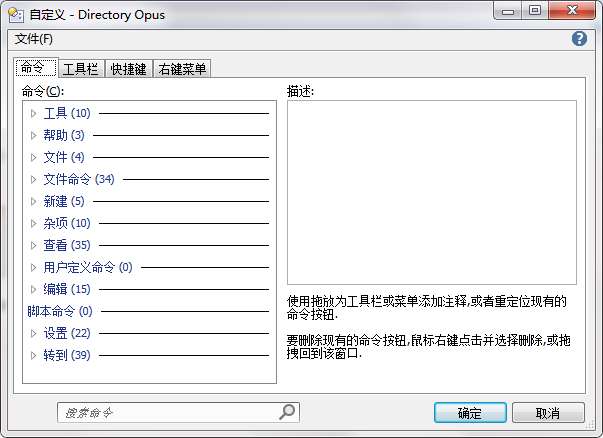Select the 脚本命令 (0) item
Viewport: 603px width, 438px height.
60,311
